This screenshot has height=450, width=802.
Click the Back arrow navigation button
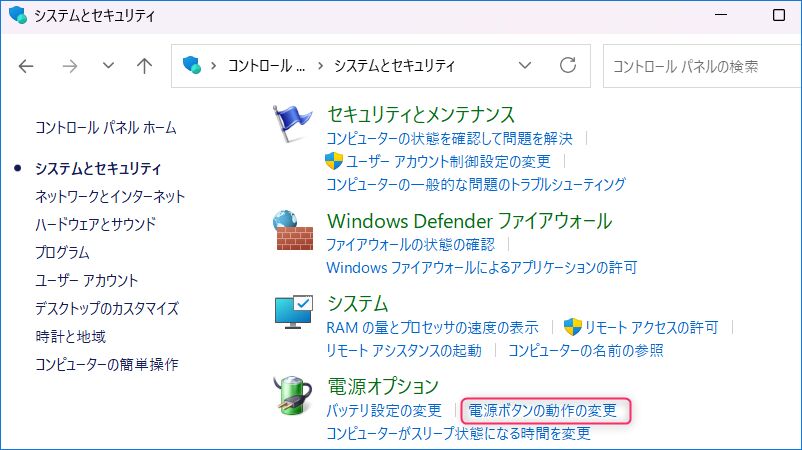pyautogui.click(x=27, y=66)
